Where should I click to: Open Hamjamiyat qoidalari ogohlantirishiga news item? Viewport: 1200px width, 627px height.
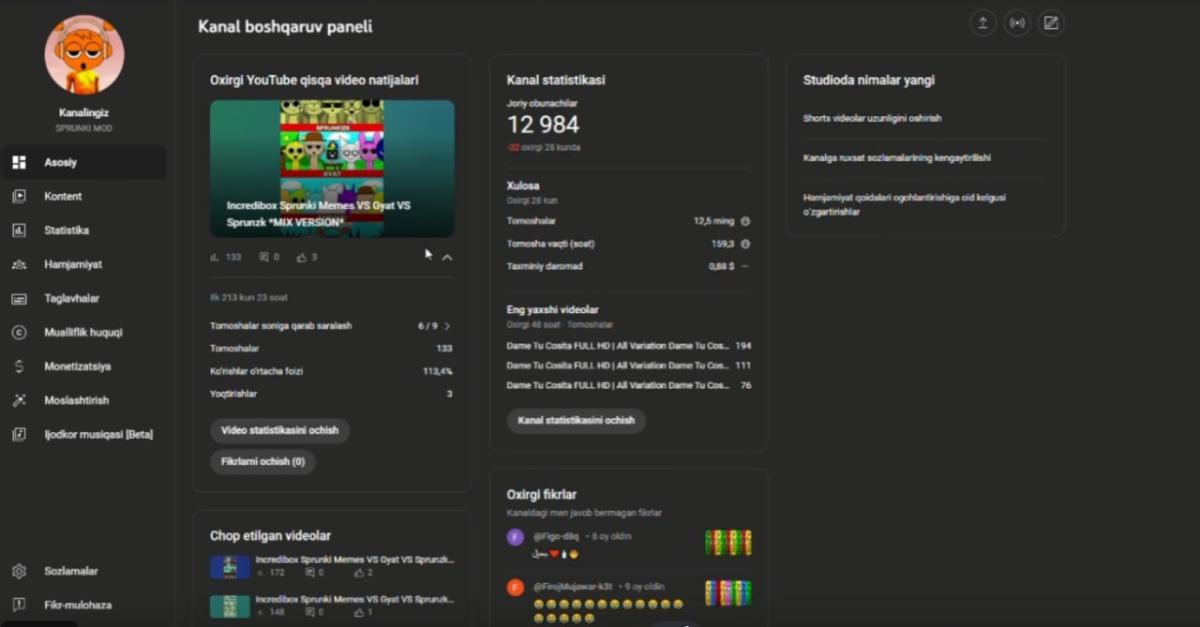click(x=905, y=205)
